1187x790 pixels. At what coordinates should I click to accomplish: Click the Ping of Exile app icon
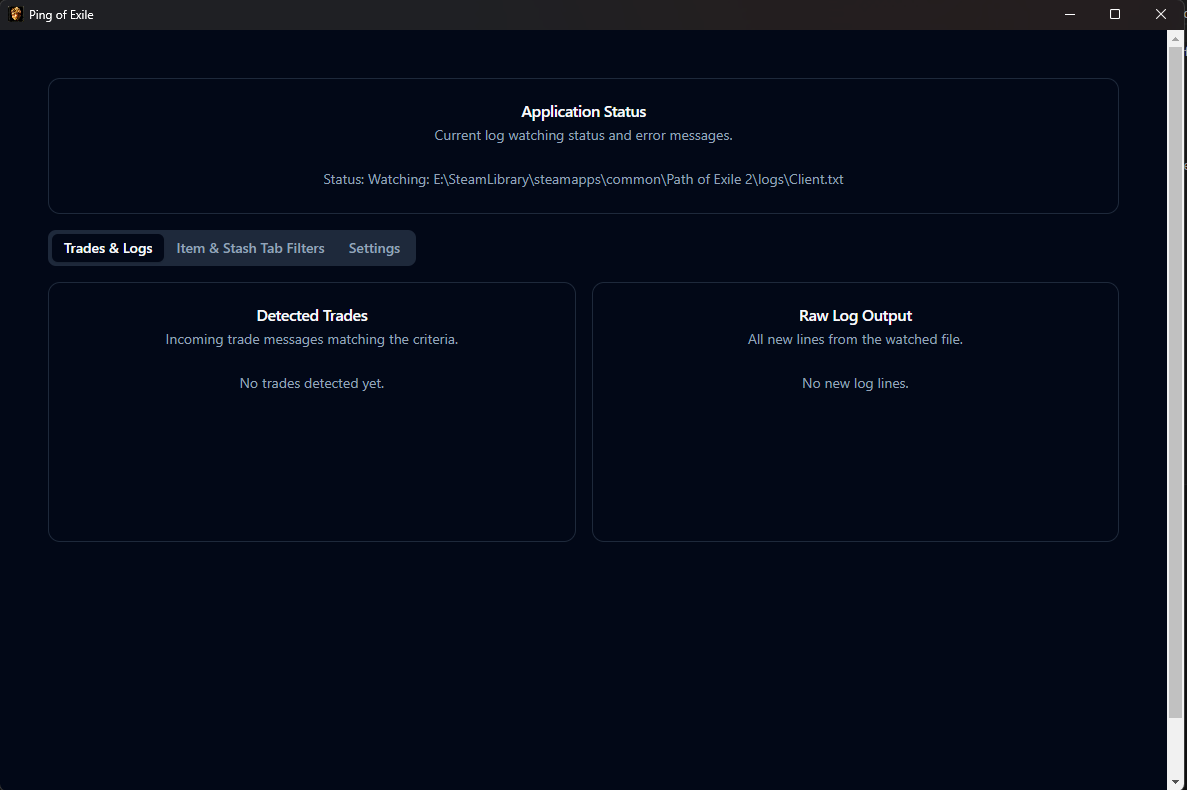15,15
